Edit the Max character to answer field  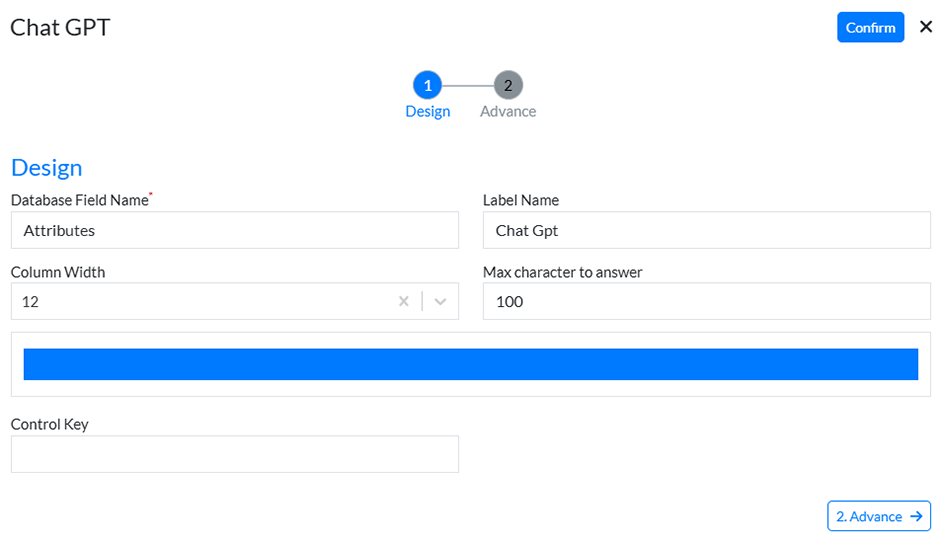[706, 301]
